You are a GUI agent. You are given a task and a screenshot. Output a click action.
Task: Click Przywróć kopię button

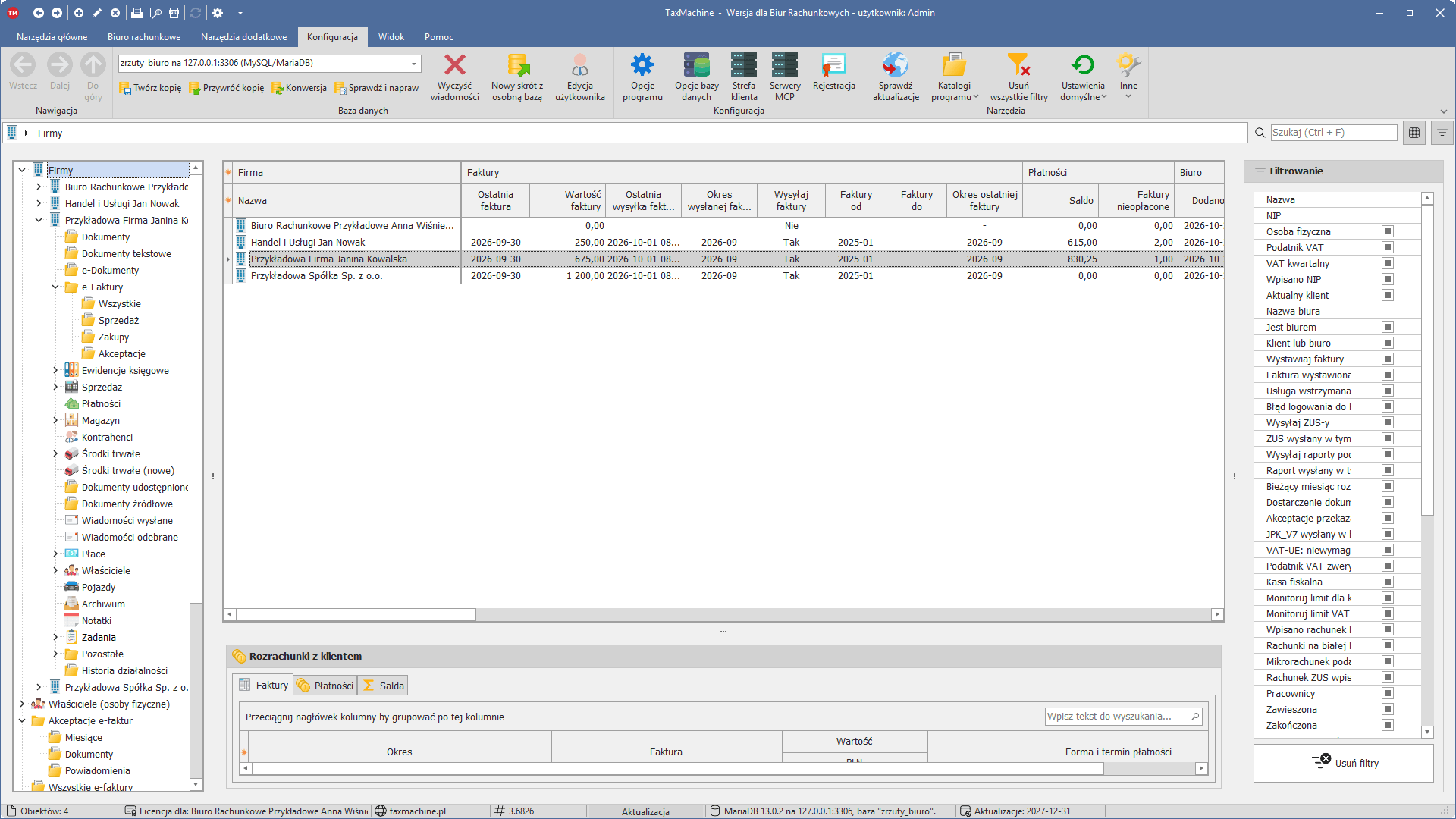pyautogui.click(x=226, y=88)
